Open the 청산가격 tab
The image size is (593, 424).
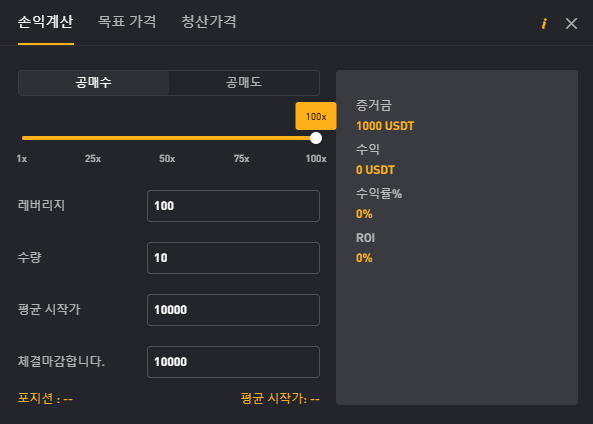pyautogui.click(x=209, y=21)
